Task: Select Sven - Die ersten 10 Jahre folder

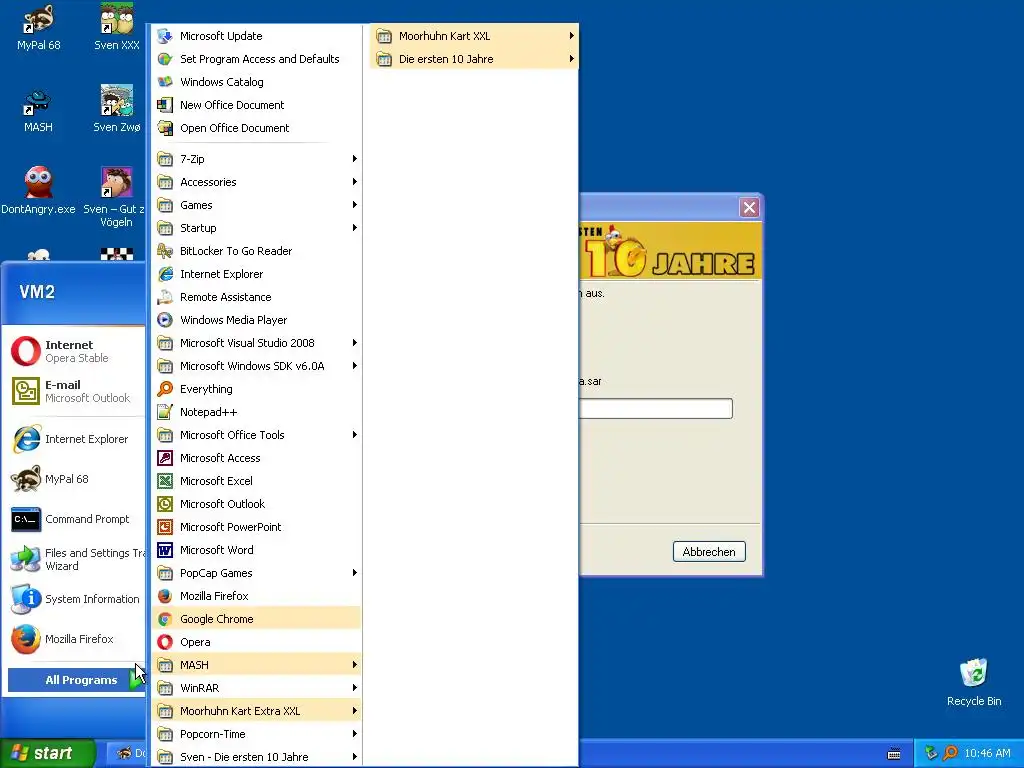Action: click(x=257, y=757)
